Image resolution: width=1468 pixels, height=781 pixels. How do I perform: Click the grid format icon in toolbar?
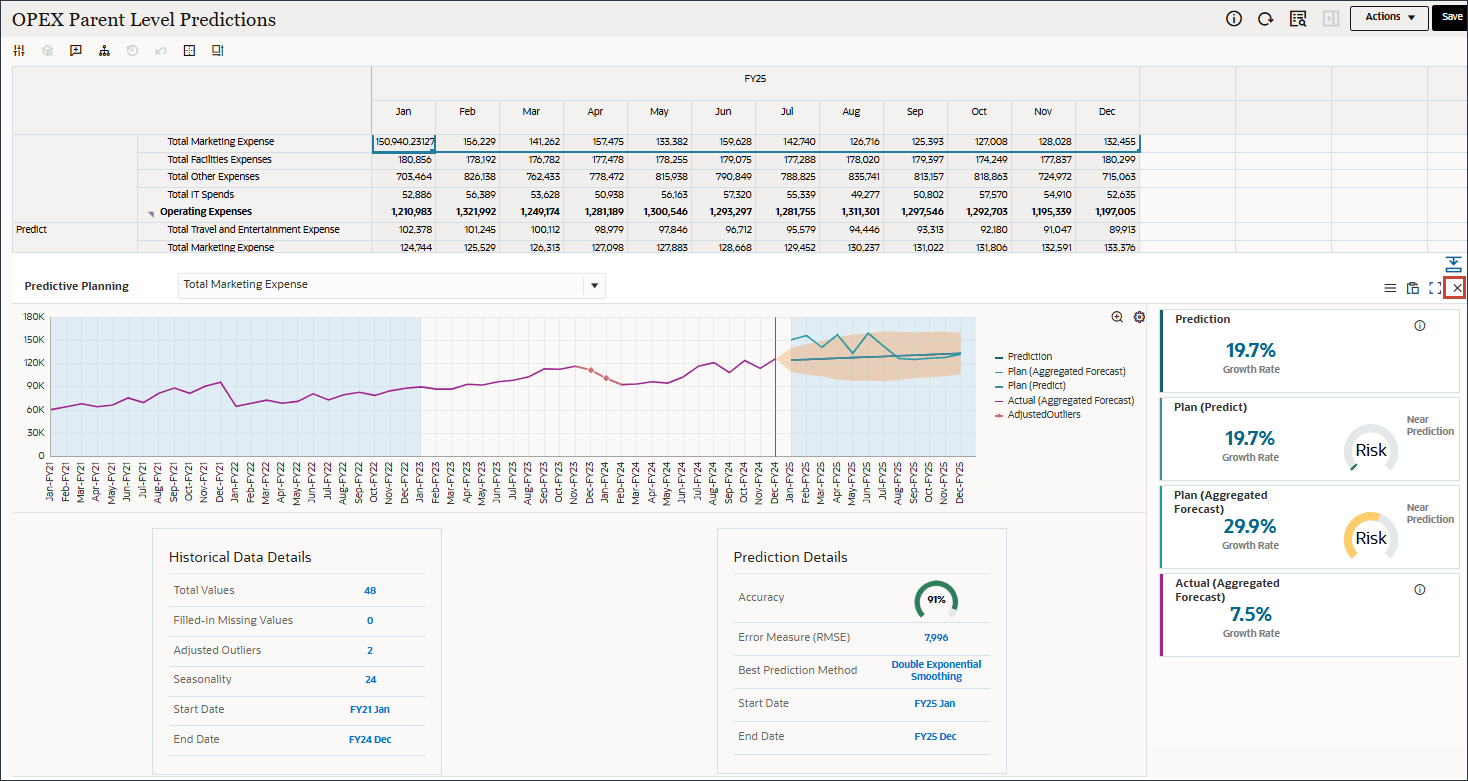click(x=189, y=51)
